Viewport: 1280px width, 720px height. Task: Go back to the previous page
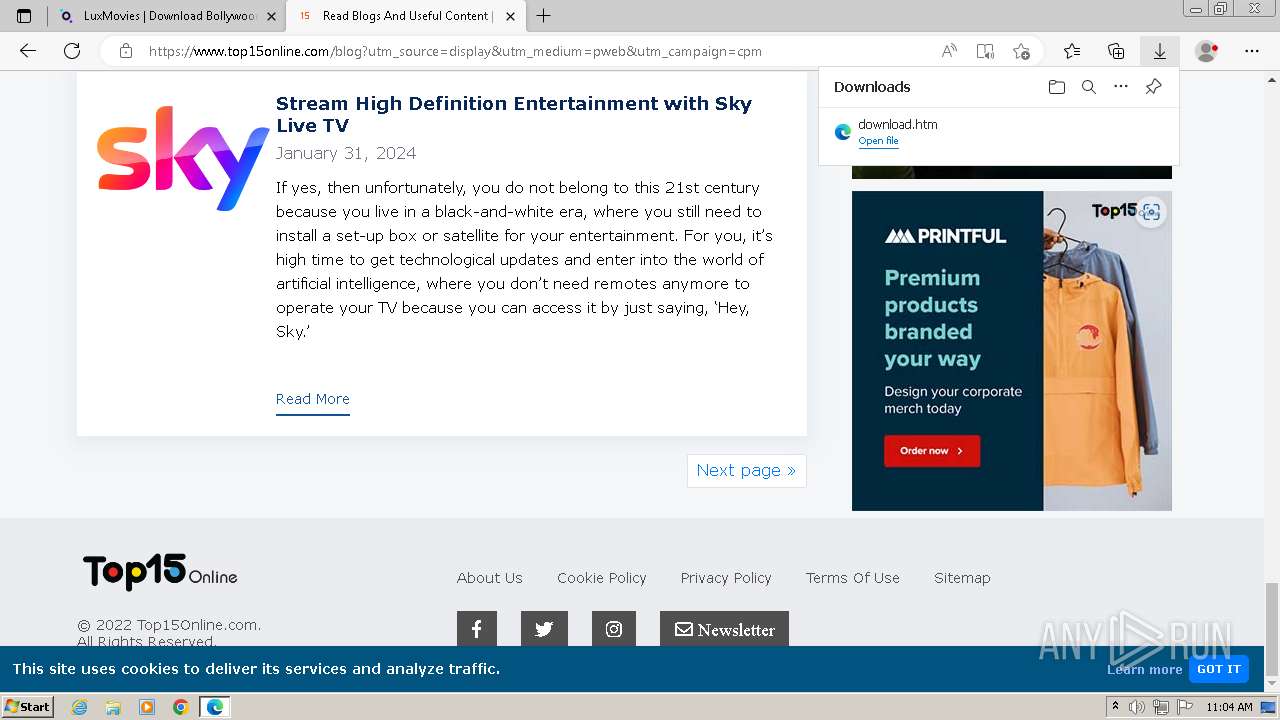[28, 51]
